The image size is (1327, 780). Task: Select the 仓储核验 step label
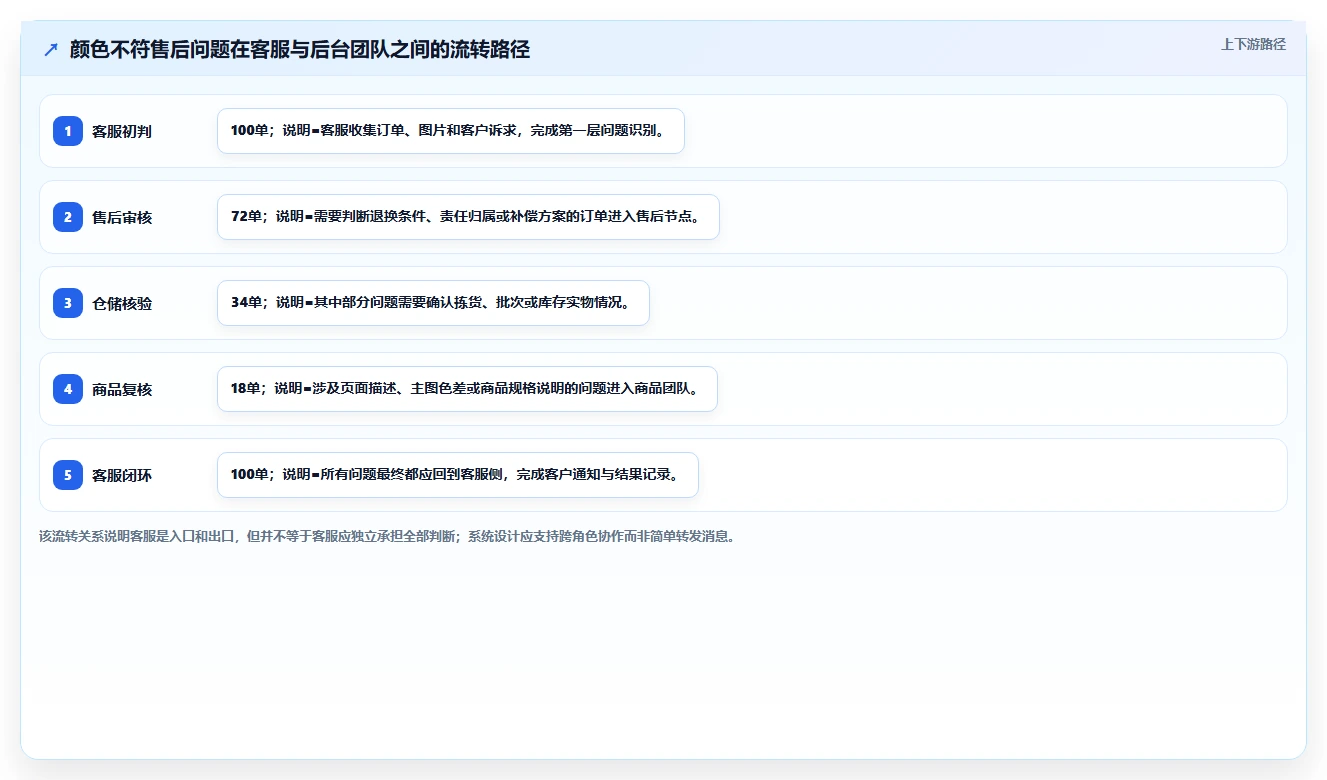pos(122,304)
